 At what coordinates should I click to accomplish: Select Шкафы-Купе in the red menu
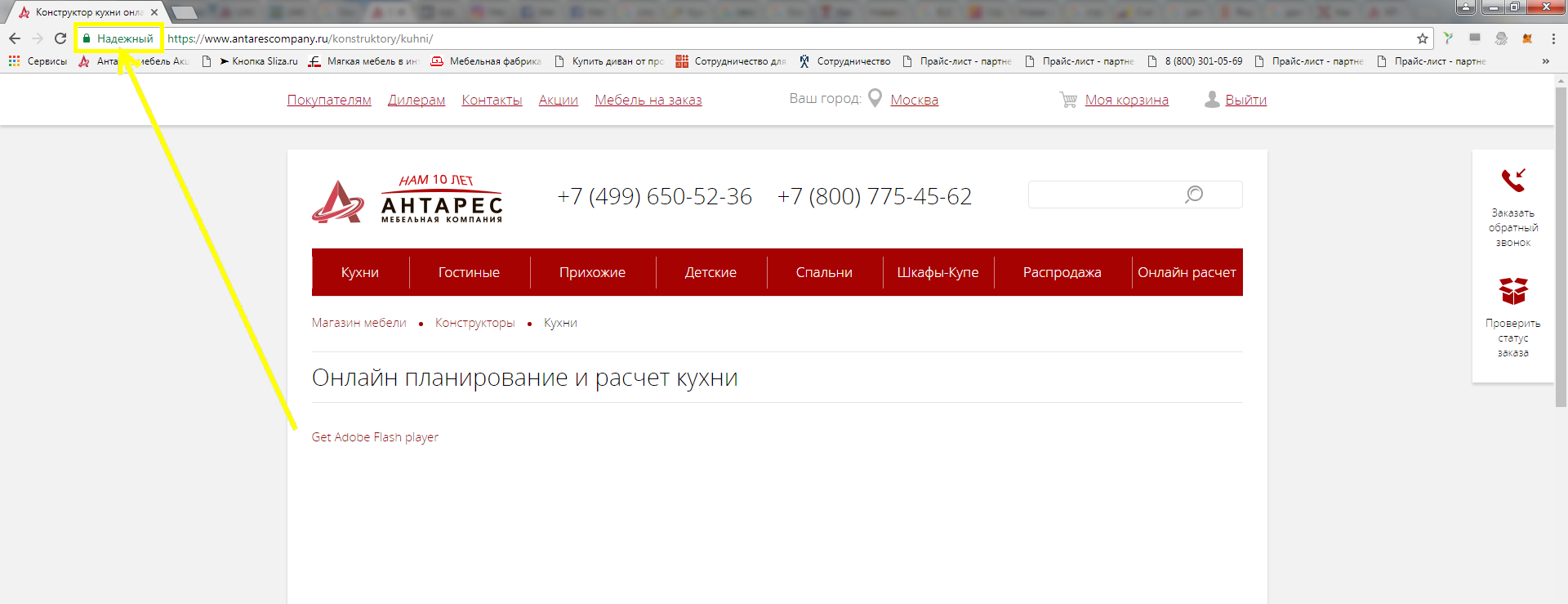[x=938, y=272]
